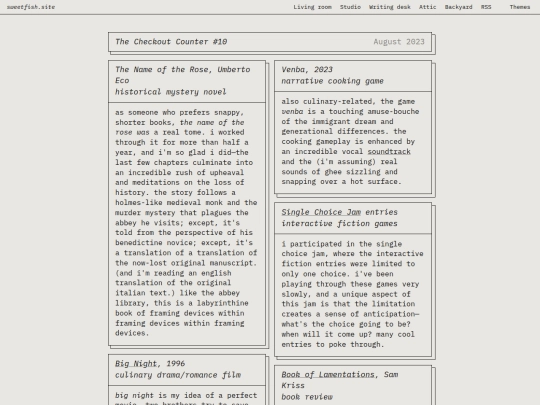Click the 'narrative cooking game' subtitle
The image size is (540, 405).
point(332,81)
